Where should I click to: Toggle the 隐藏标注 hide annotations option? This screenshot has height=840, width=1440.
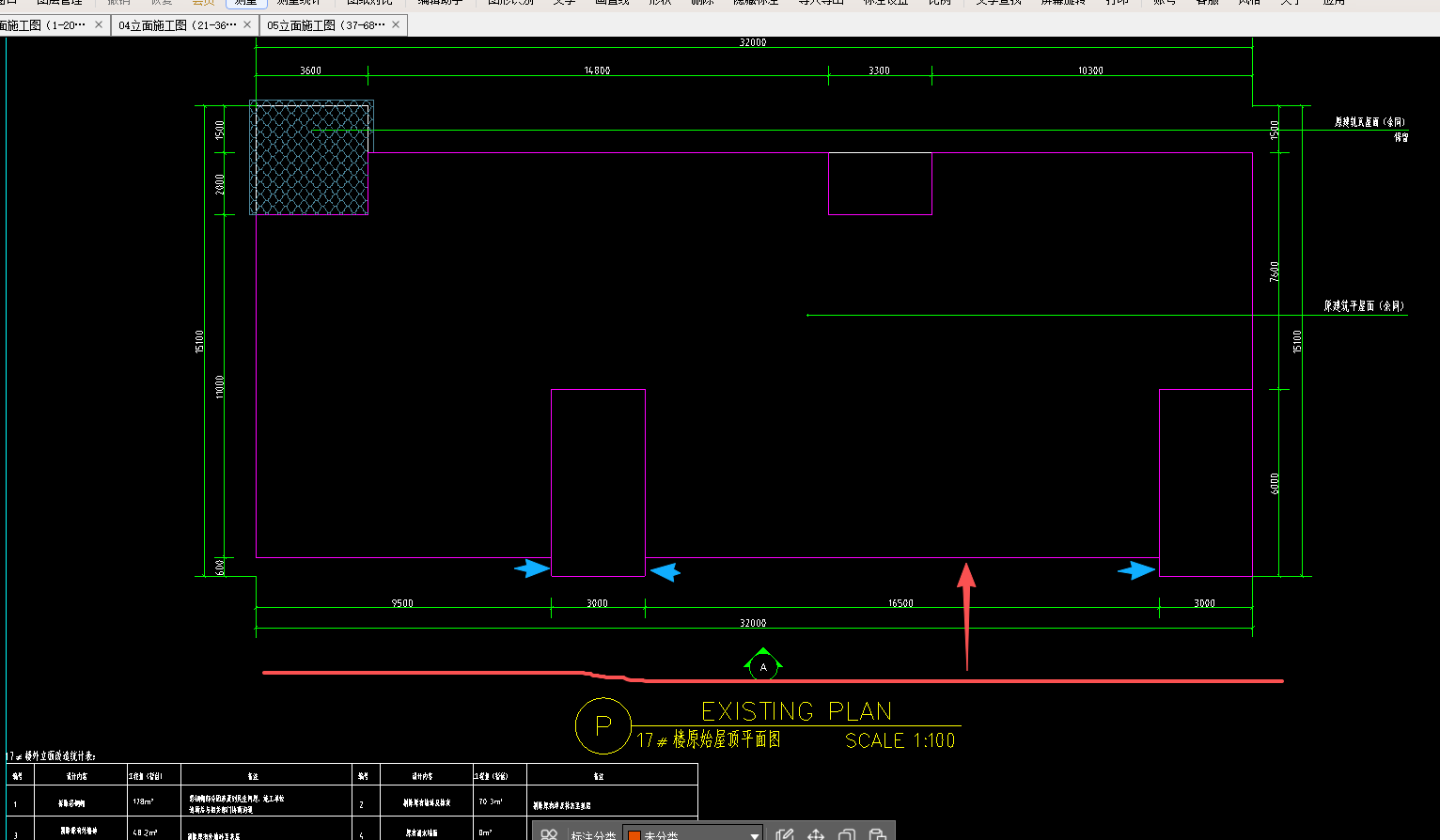[x=755, y=2]
